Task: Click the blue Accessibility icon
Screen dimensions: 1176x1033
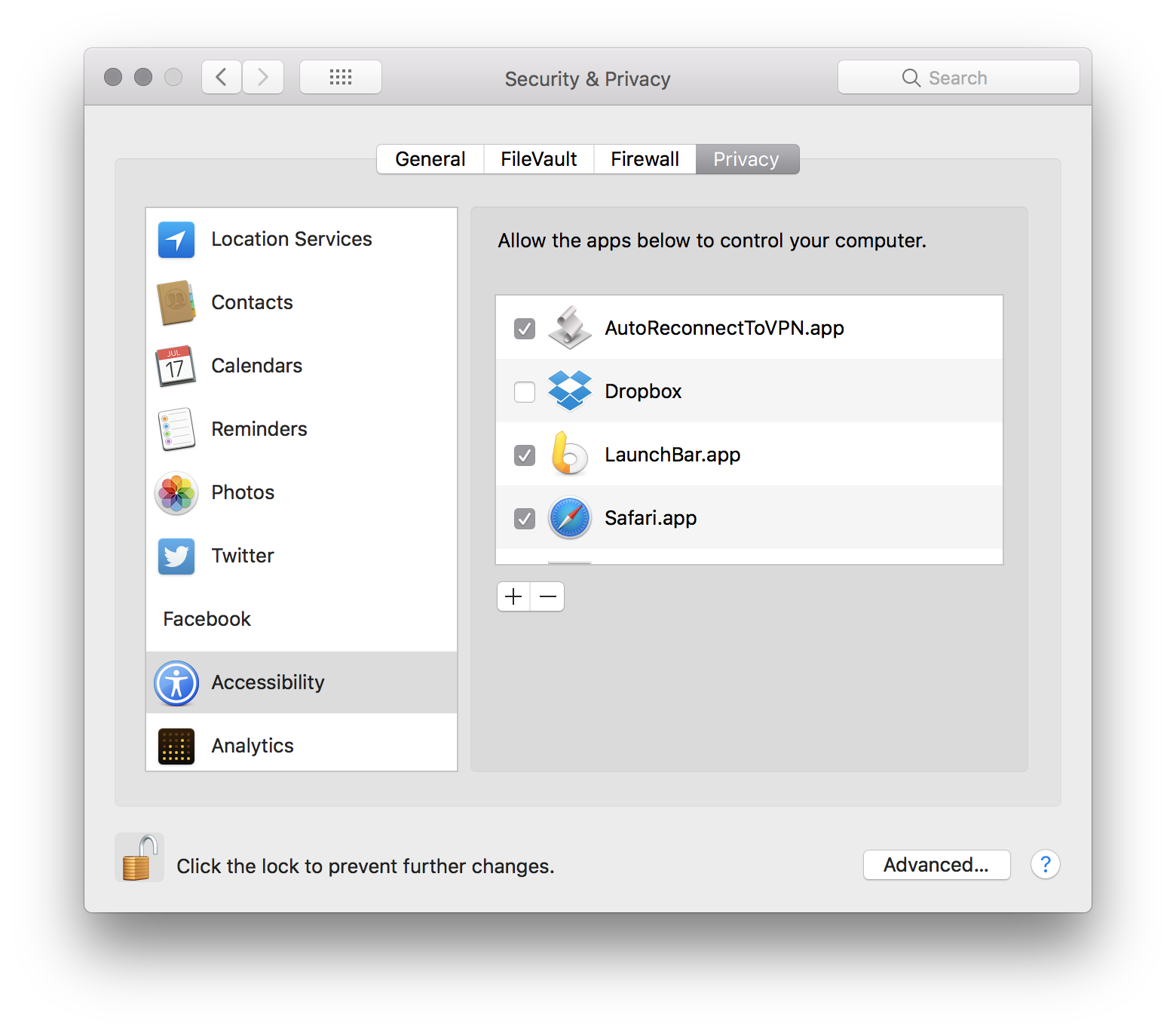Action: (176, 683)
